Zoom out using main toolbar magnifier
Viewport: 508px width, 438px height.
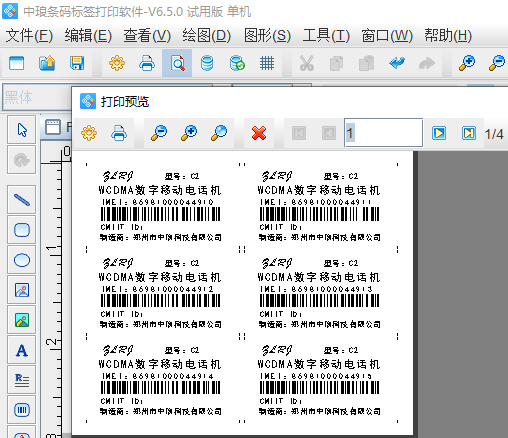pos(497,63)
